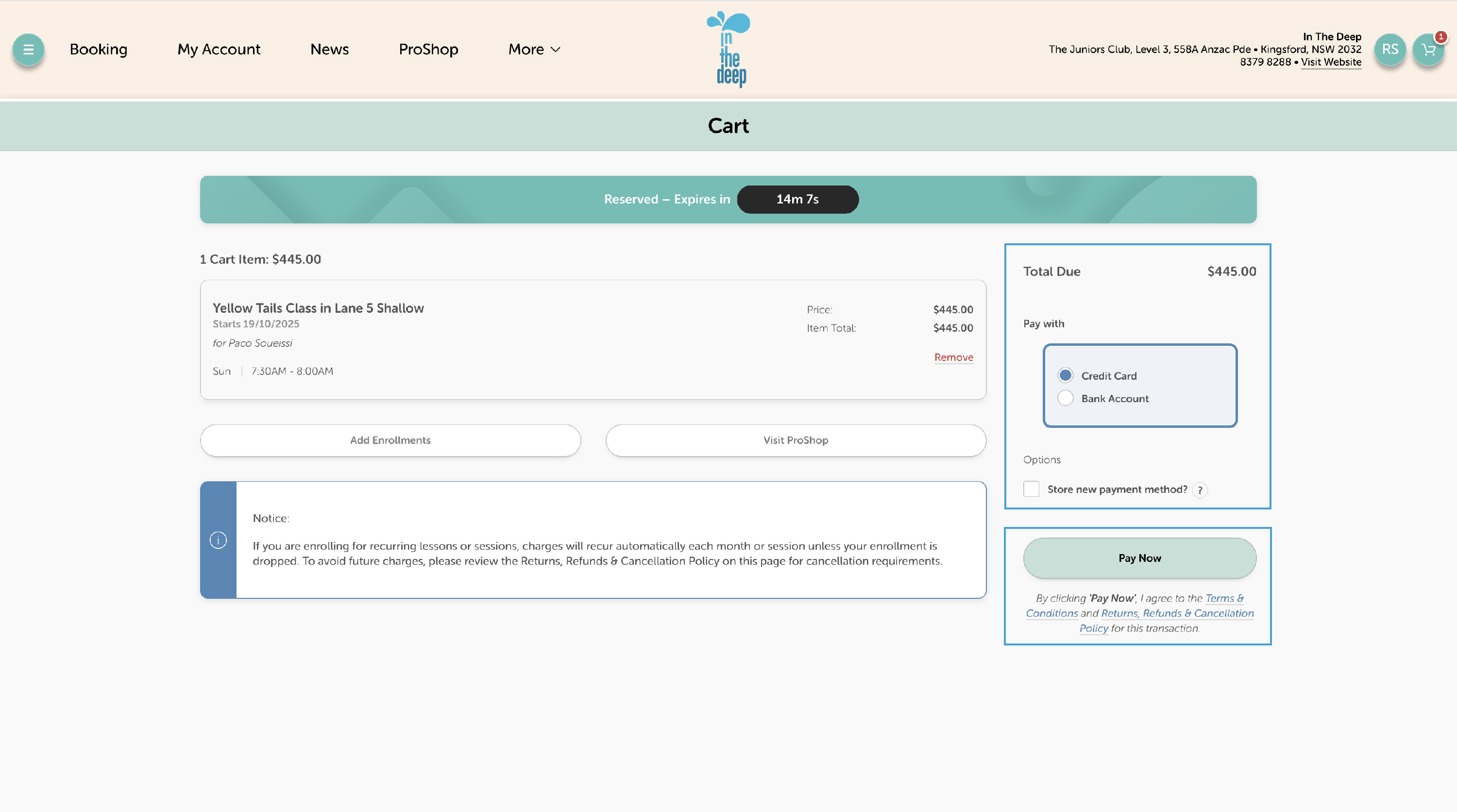The image size is (1457, 812).
Task: Remove Yellow Tails Class from cart
Action: pos(953,357)
